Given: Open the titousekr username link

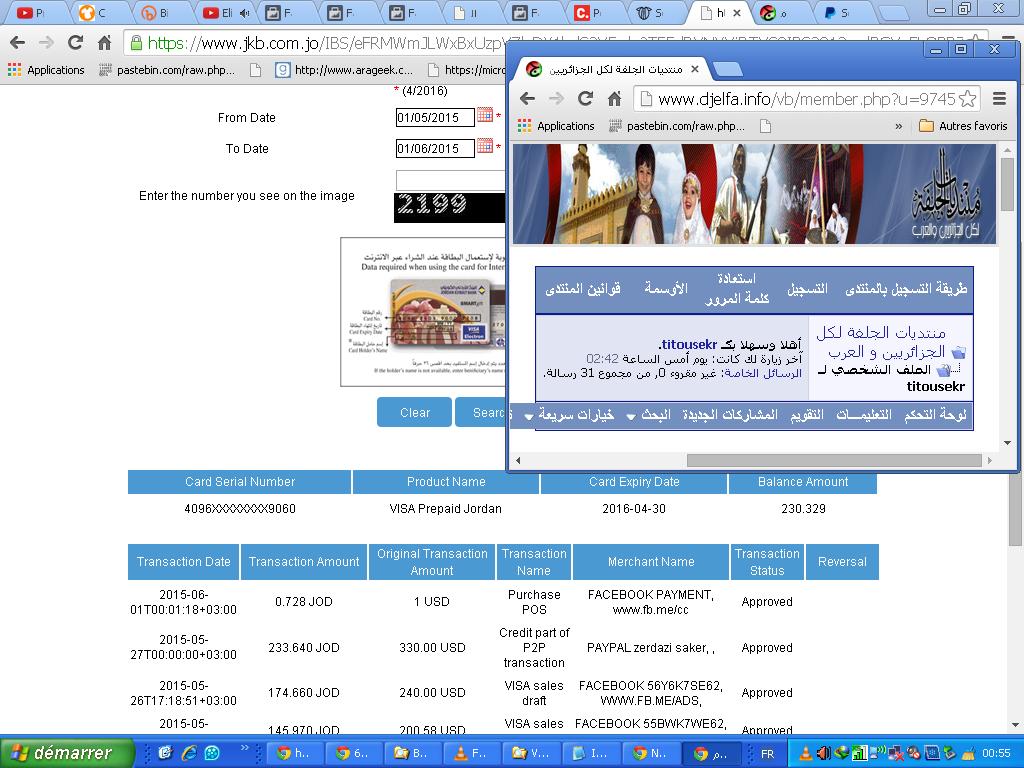Looking at the screenshot, I should (688, 344).
